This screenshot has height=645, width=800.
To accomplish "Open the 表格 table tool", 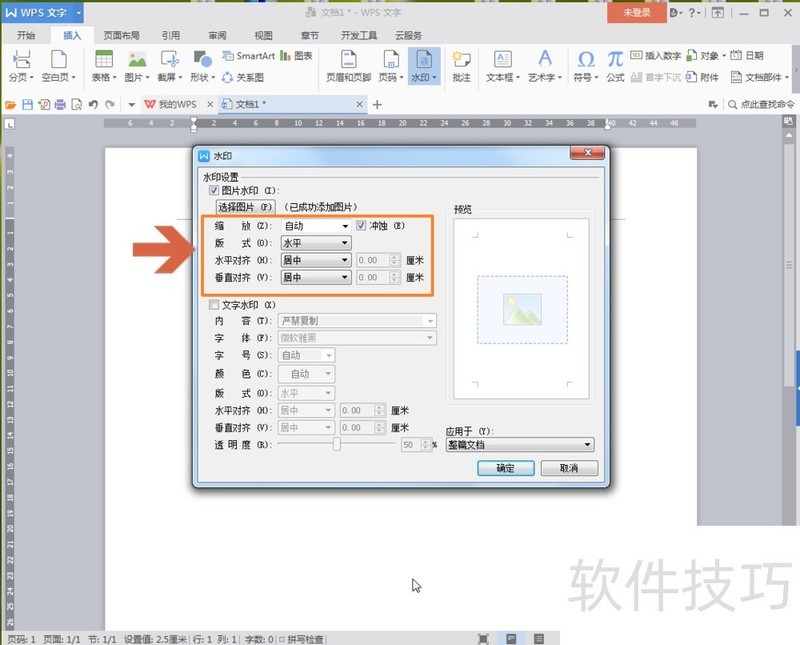I will pos(104,66).
